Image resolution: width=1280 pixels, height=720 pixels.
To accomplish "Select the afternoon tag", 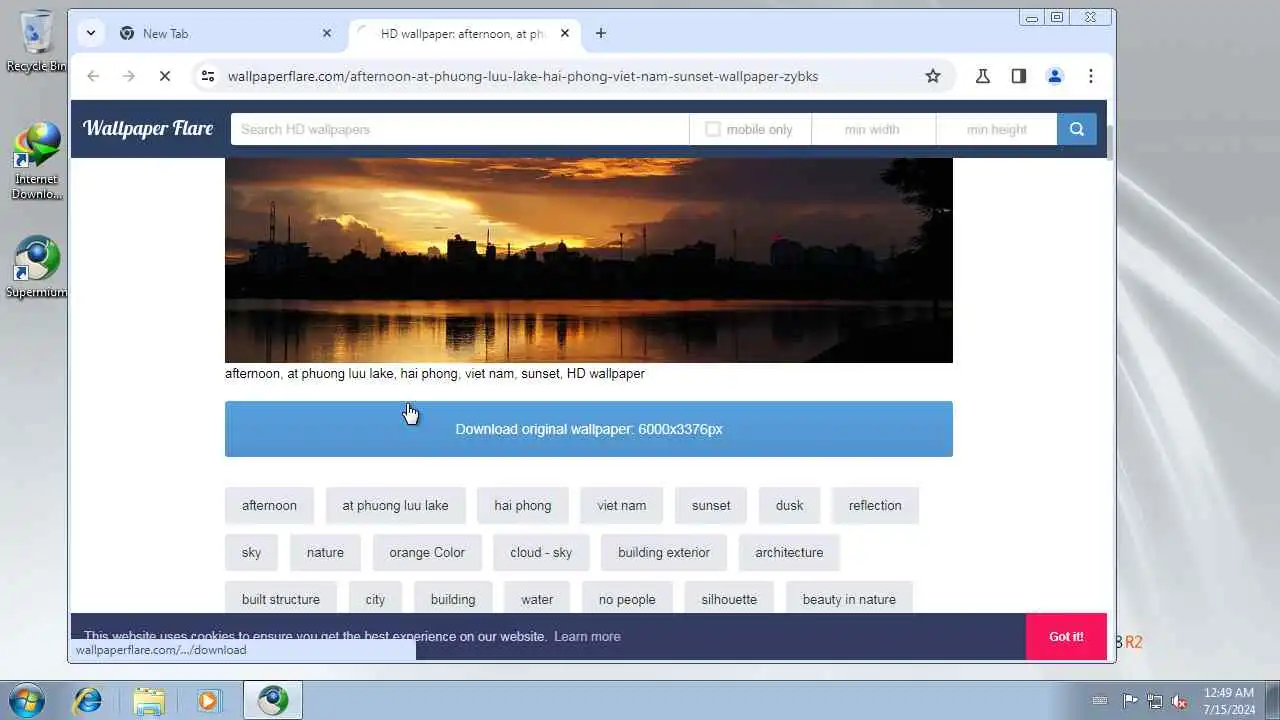I will point(269,505).
